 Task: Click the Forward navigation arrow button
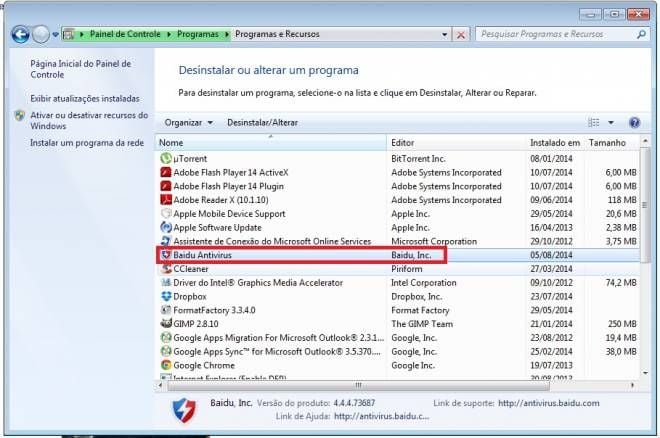(41, 34)
